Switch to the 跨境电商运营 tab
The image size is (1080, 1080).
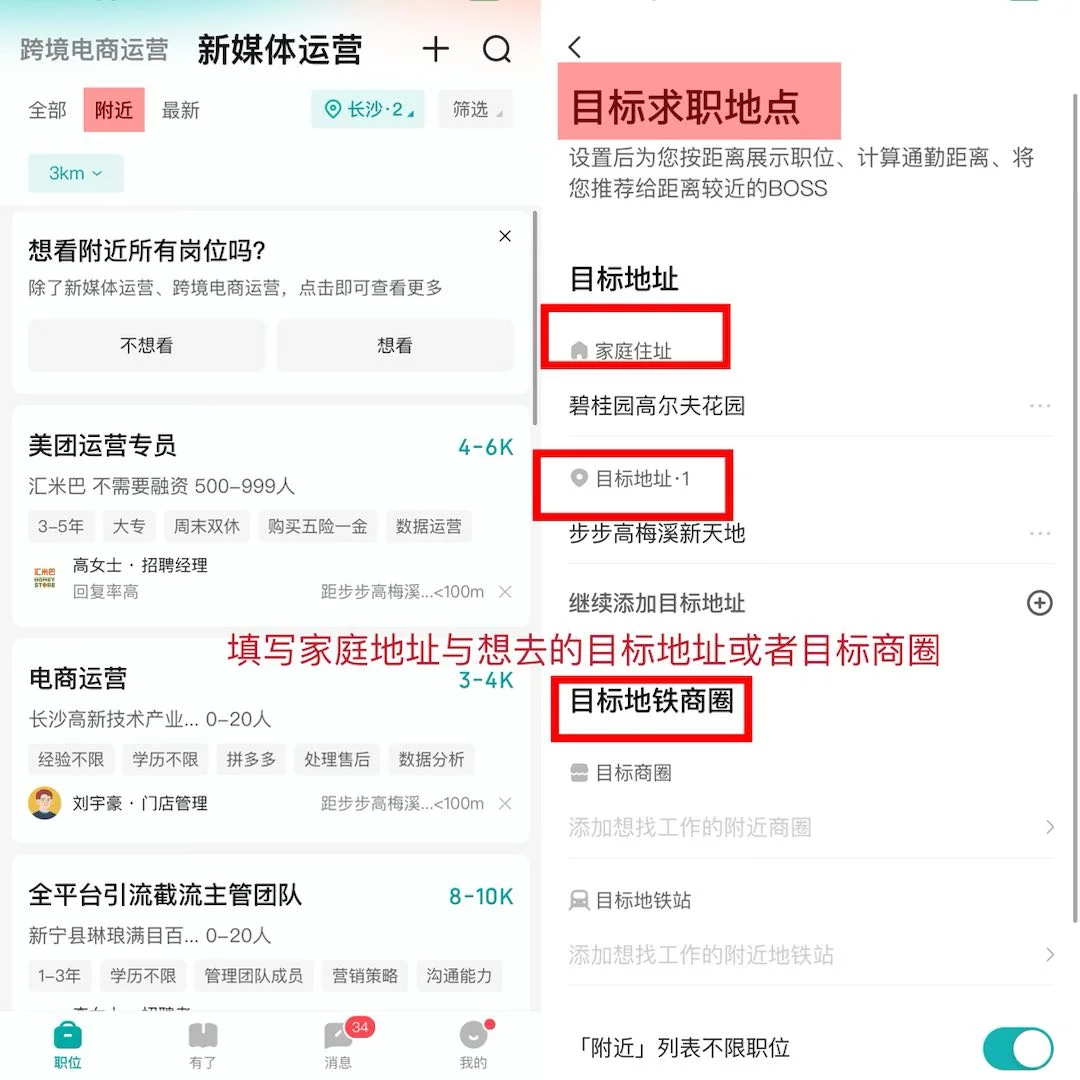pos(94,50)
